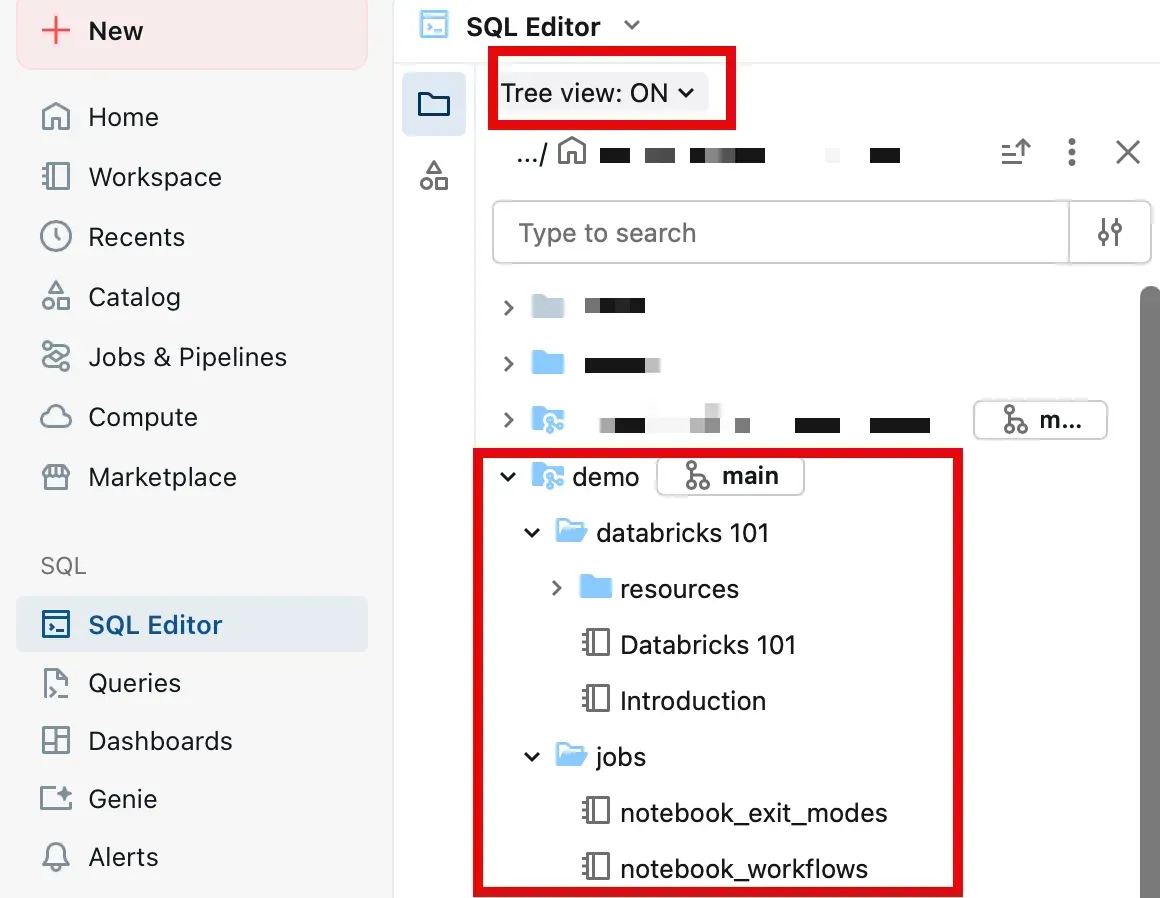Expand the first gray folder row
Image resolution: width=1160 pixels, height=898 pixels.
pos(508,307)
